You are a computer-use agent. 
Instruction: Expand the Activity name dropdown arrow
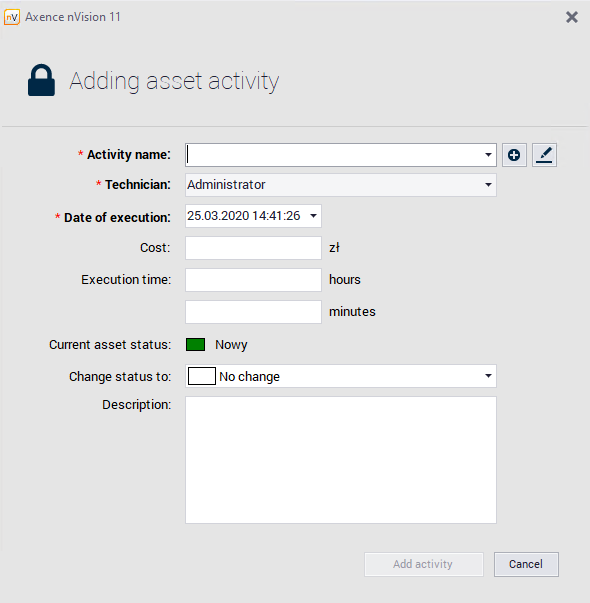488,155
